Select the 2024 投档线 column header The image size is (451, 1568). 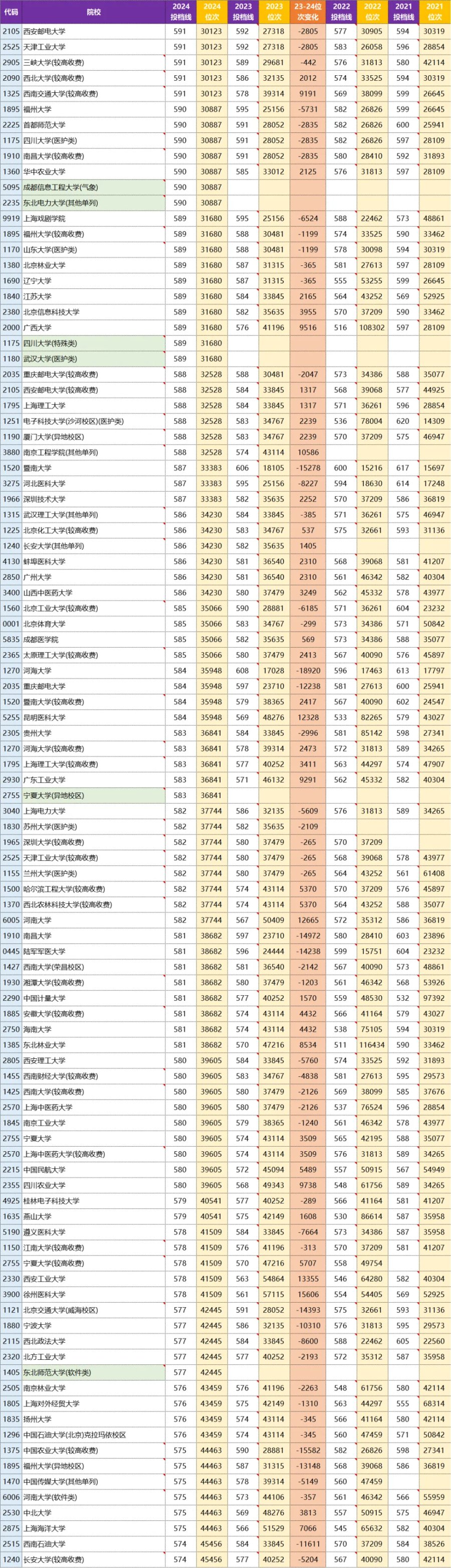pos(180,12)
